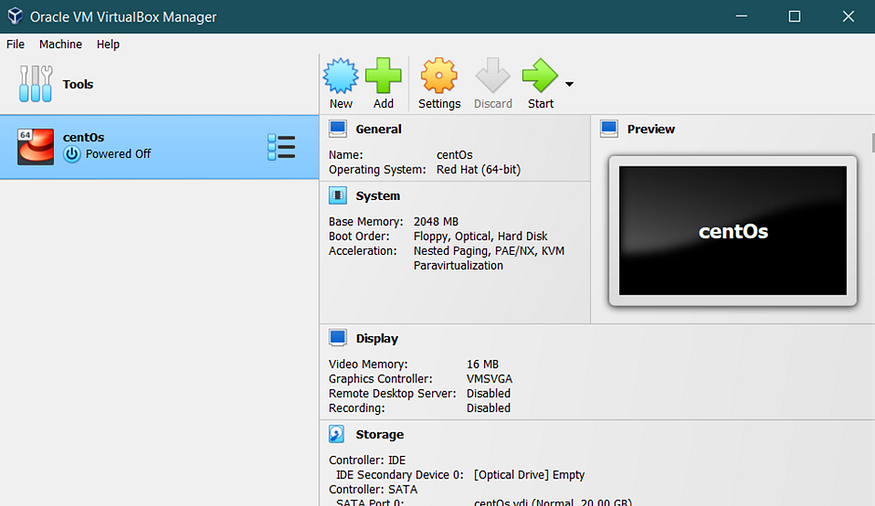Select the centOs machine name in the list

83,137
